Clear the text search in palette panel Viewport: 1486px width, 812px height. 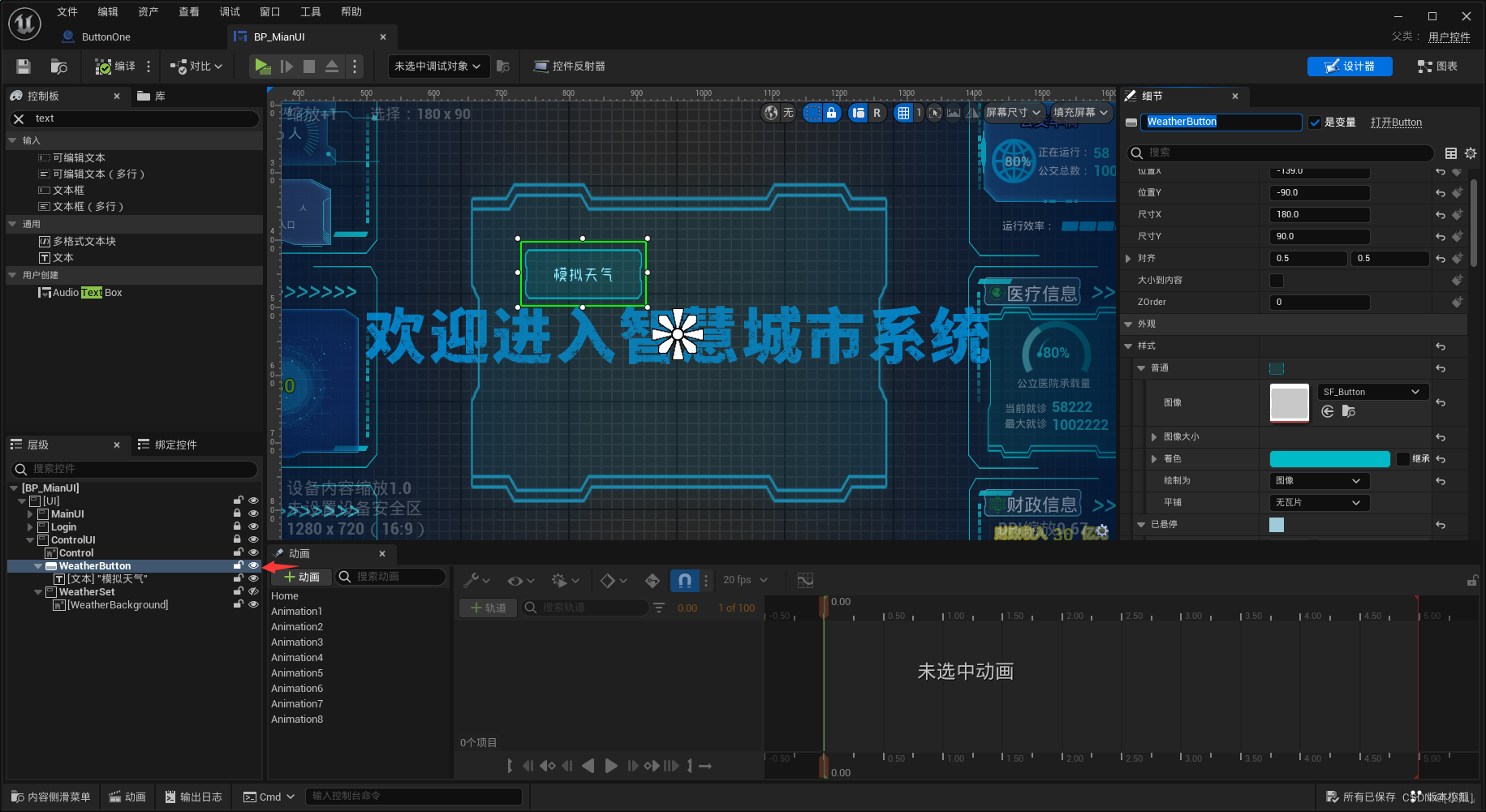[19, 118]
